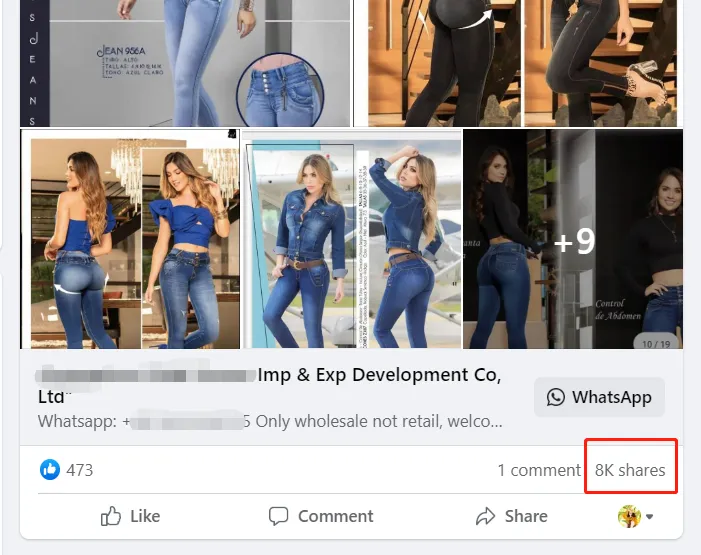
Task: Open the blue ruffled top photo
Action: tap(130, 240)
